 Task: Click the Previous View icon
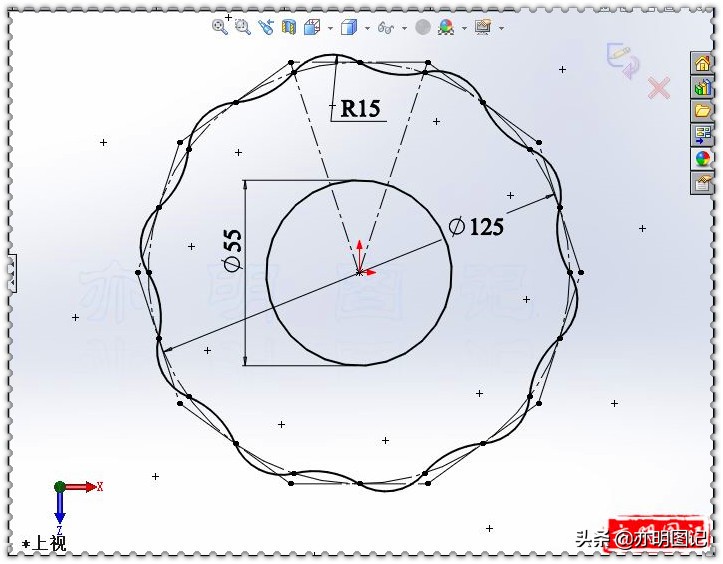[x=265, y=28]
